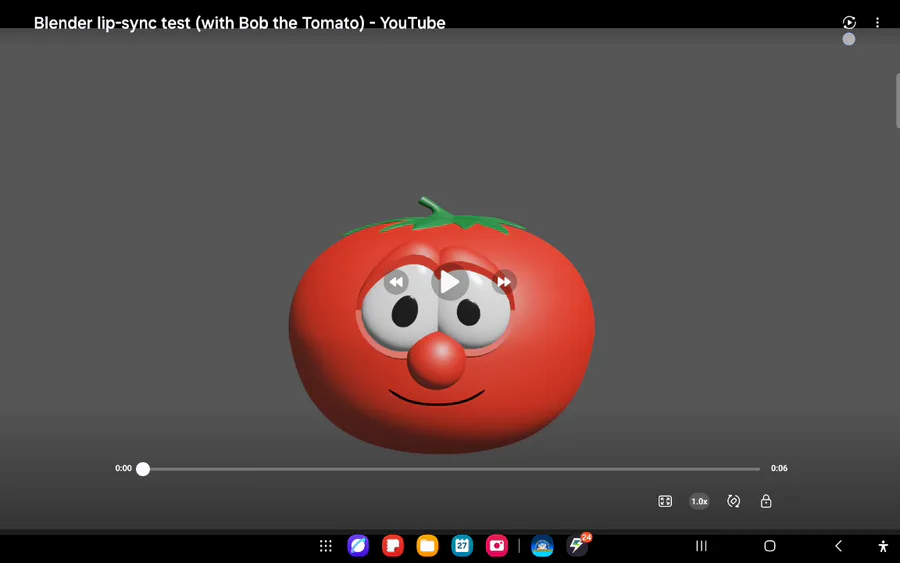Toggle the fit-to-screen icon

pyautogui.click(x=665, y=501)
